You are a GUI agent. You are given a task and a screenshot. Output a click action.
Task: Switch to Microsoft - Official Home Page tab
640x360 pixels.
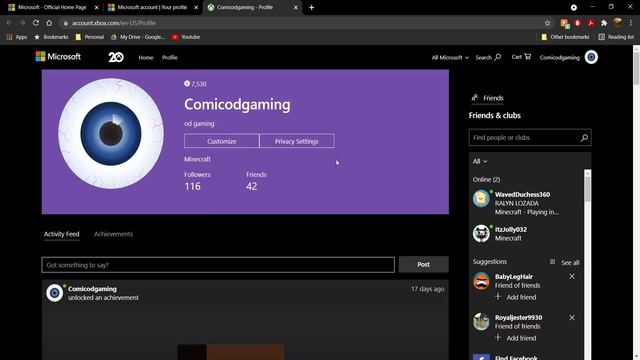click(x=52, y=7)
